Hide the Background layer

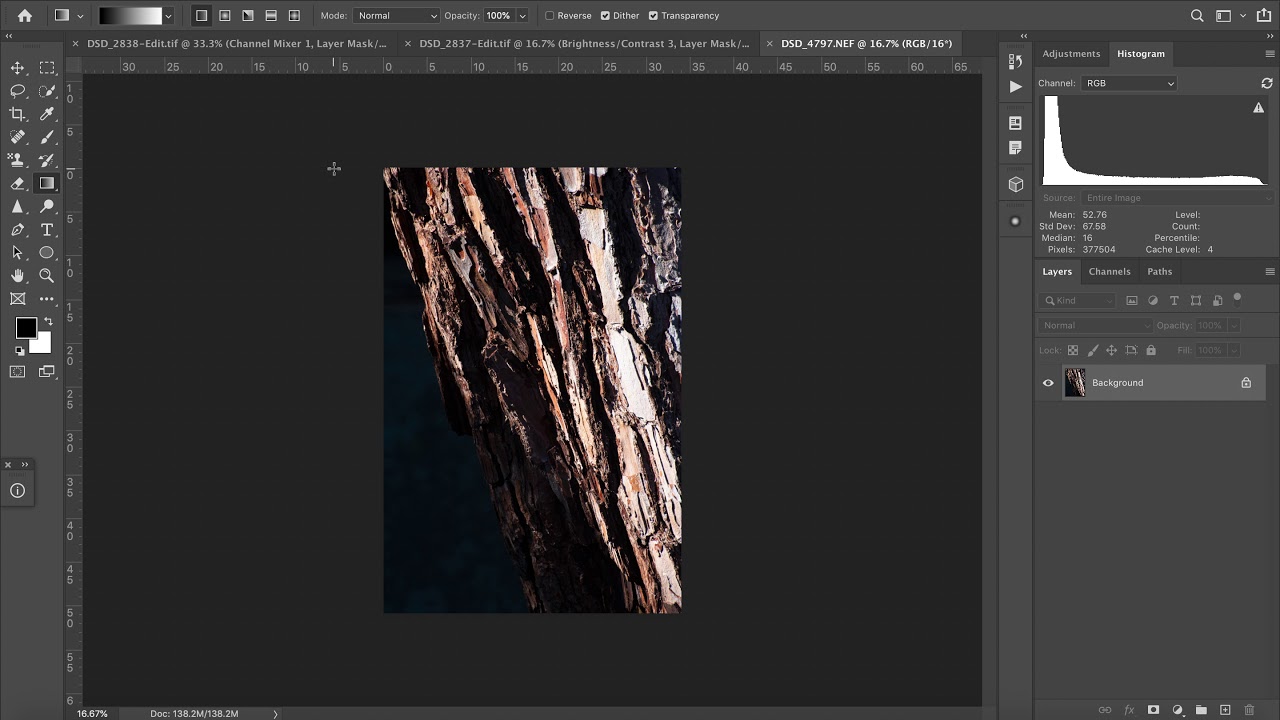point(1048,383)
